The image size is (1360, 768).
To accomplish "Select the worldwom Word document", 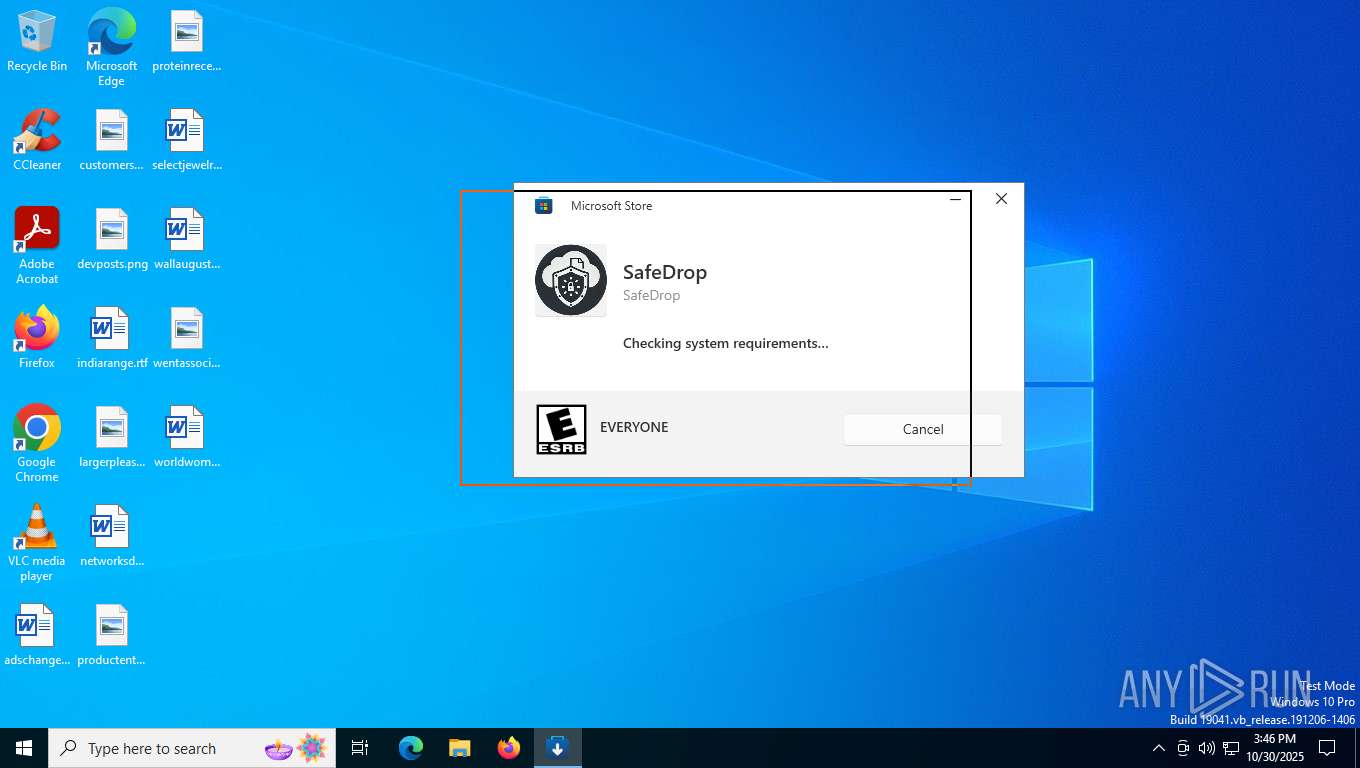I will tap(186, 437).
